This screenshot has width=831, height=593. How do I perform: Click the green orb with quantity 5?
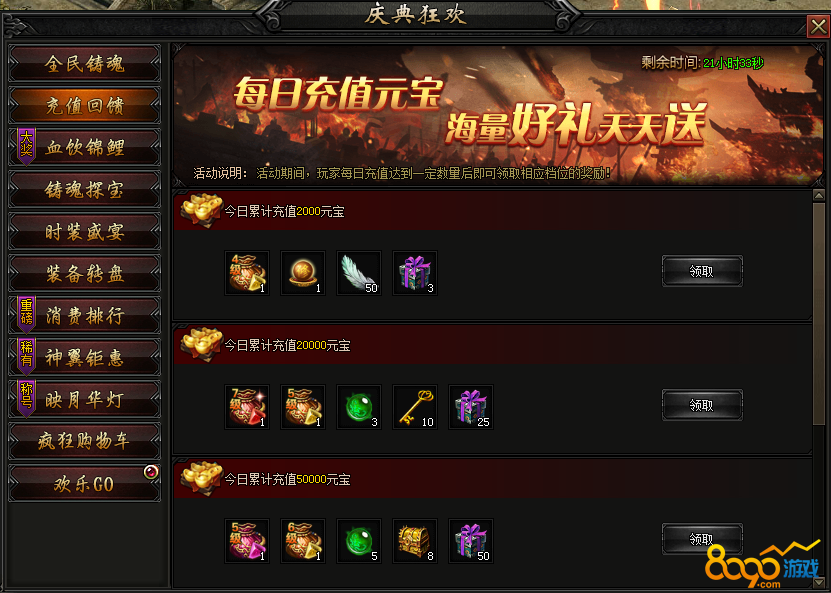pos(359,541)
